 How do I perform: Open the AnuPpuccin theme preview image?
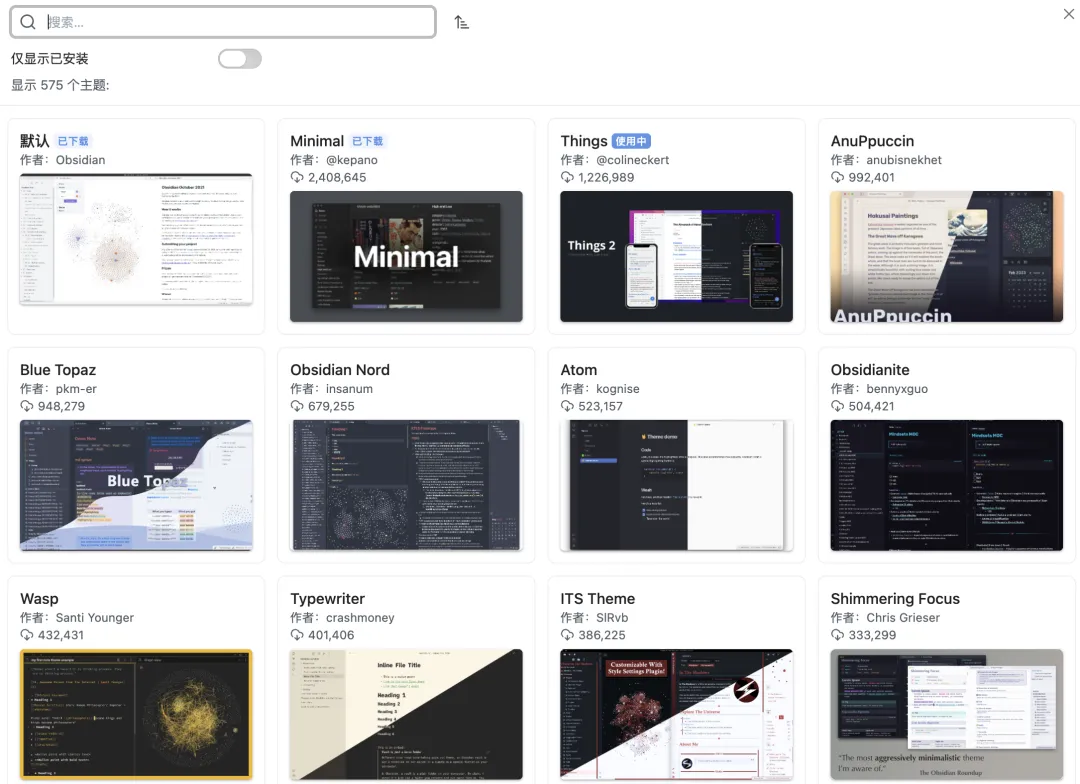(x=946, y=256)
